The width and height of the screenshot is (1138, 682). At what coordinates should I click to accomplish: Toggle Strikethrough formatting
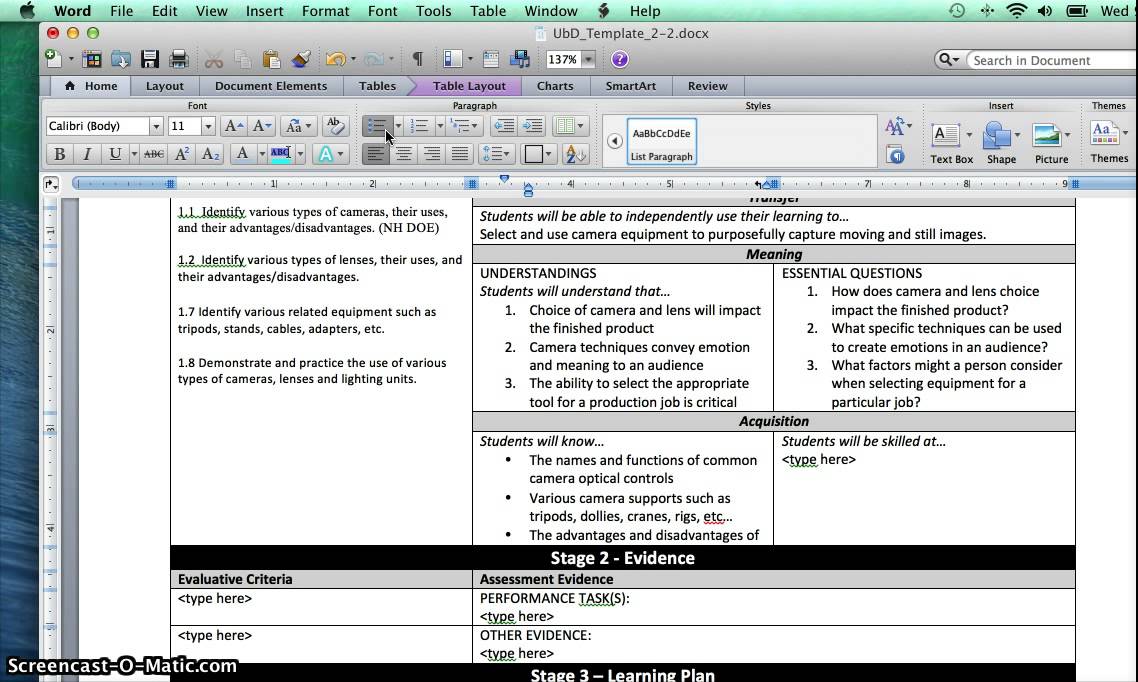[x=154, y=154]
